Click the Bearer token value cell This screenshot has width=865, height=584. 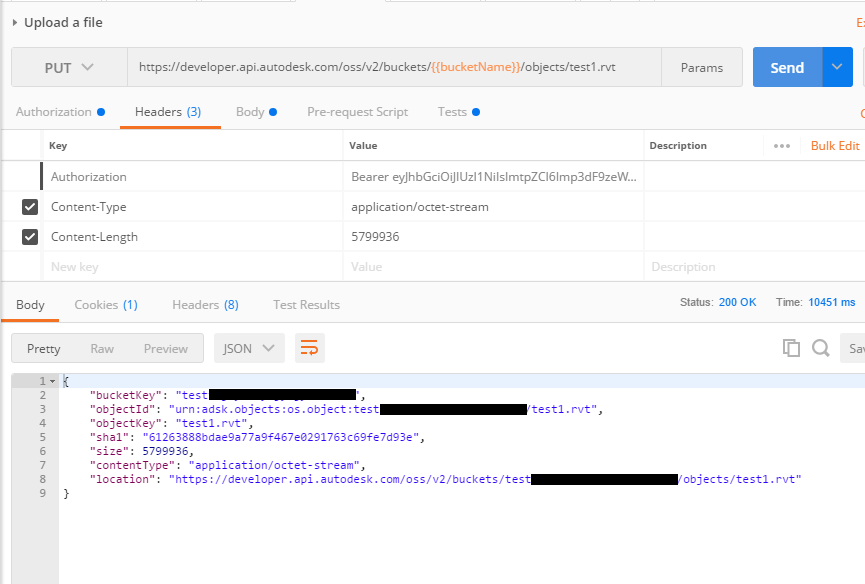[x=493, y=176]
